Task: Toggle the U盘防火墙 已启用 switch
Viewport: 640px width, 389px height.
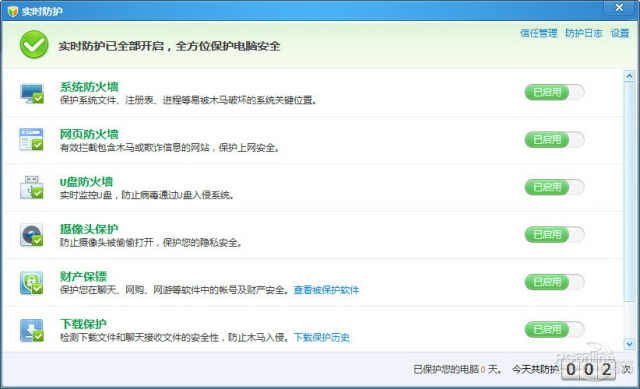Action: coord(554,187)
